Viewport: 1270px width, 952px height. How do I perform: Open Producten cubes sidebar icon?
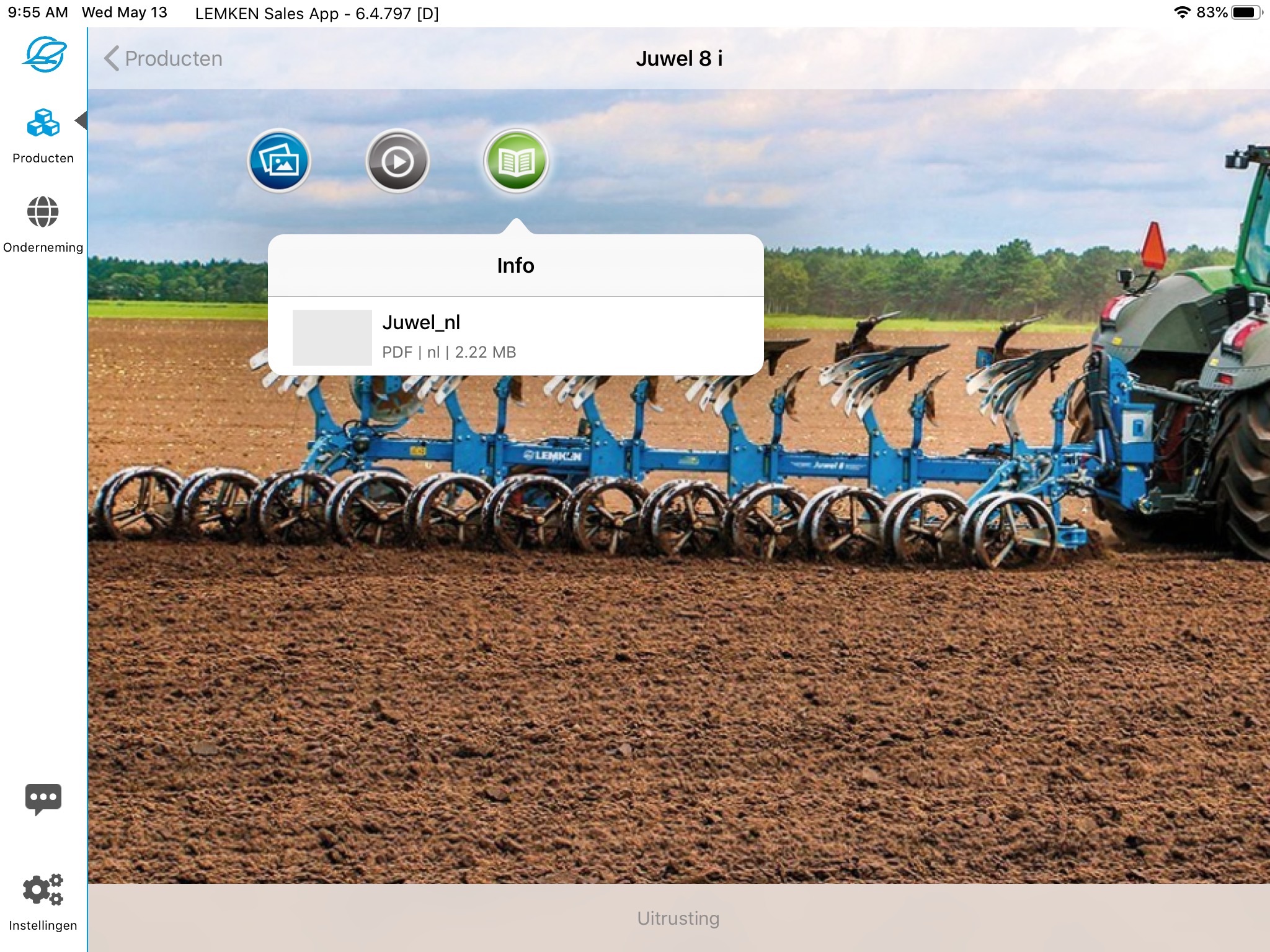(x=43, y=123)
